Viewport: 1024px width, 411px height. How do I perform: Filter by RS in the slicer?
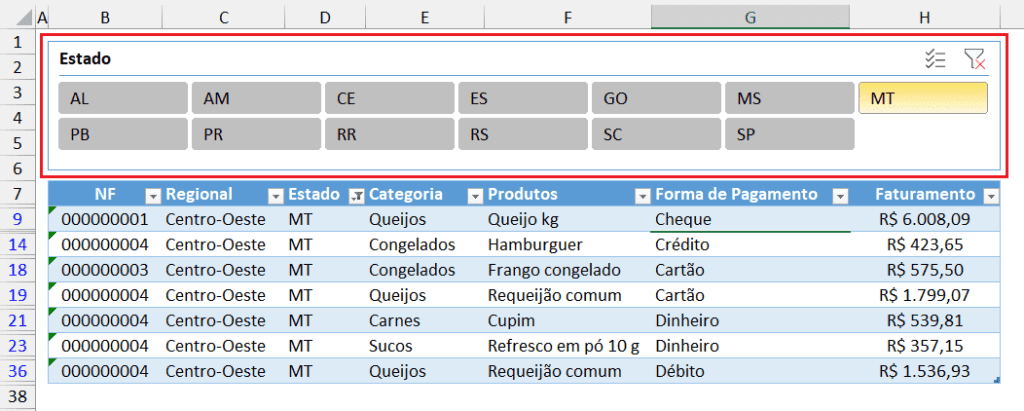click(x=522, y=134)
